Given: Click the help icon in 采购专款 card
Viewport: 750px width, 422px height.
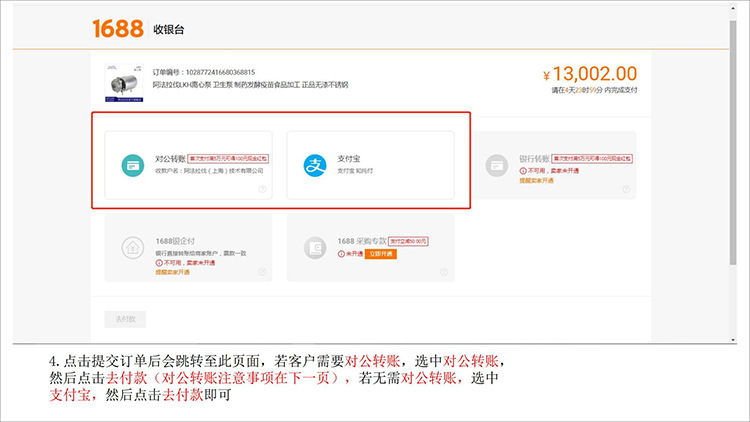Looking at the screenshot, I should click(444, 271).
